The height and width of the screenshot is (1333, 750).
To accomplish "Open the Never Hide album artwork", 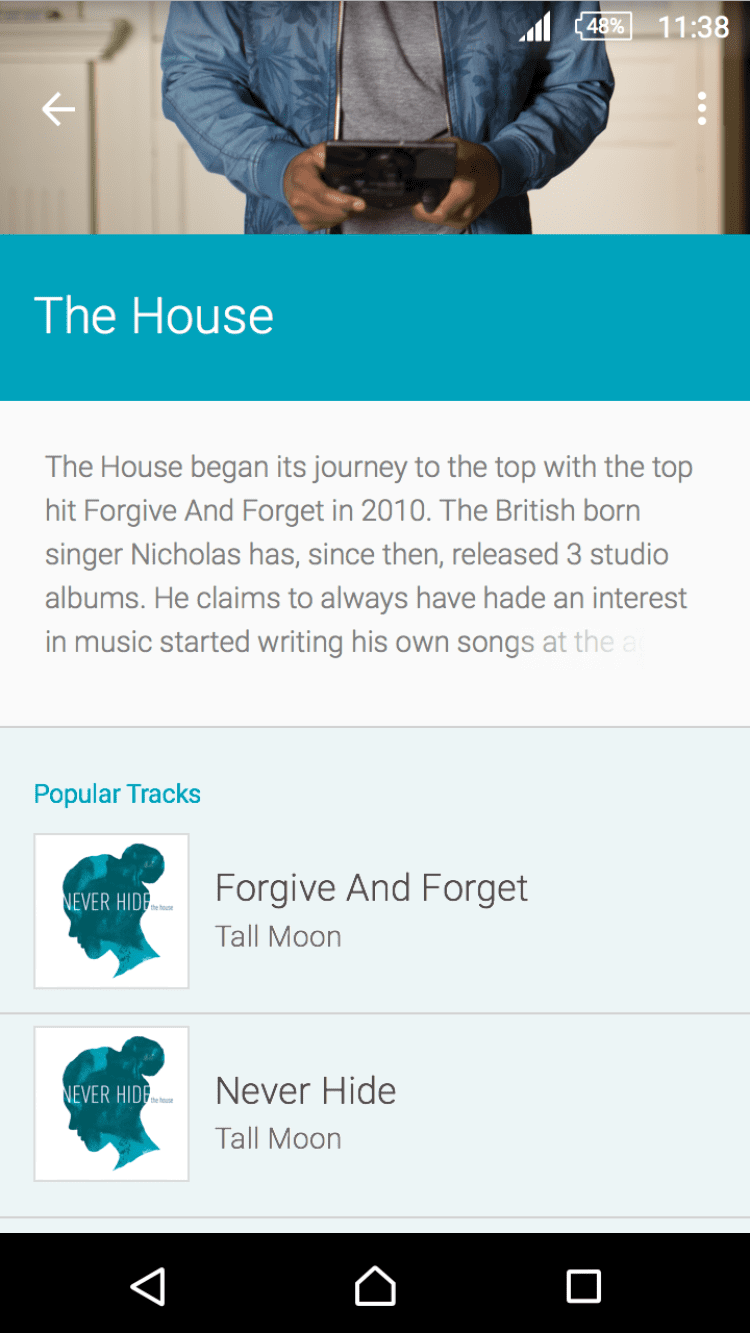I will 112,1104.
